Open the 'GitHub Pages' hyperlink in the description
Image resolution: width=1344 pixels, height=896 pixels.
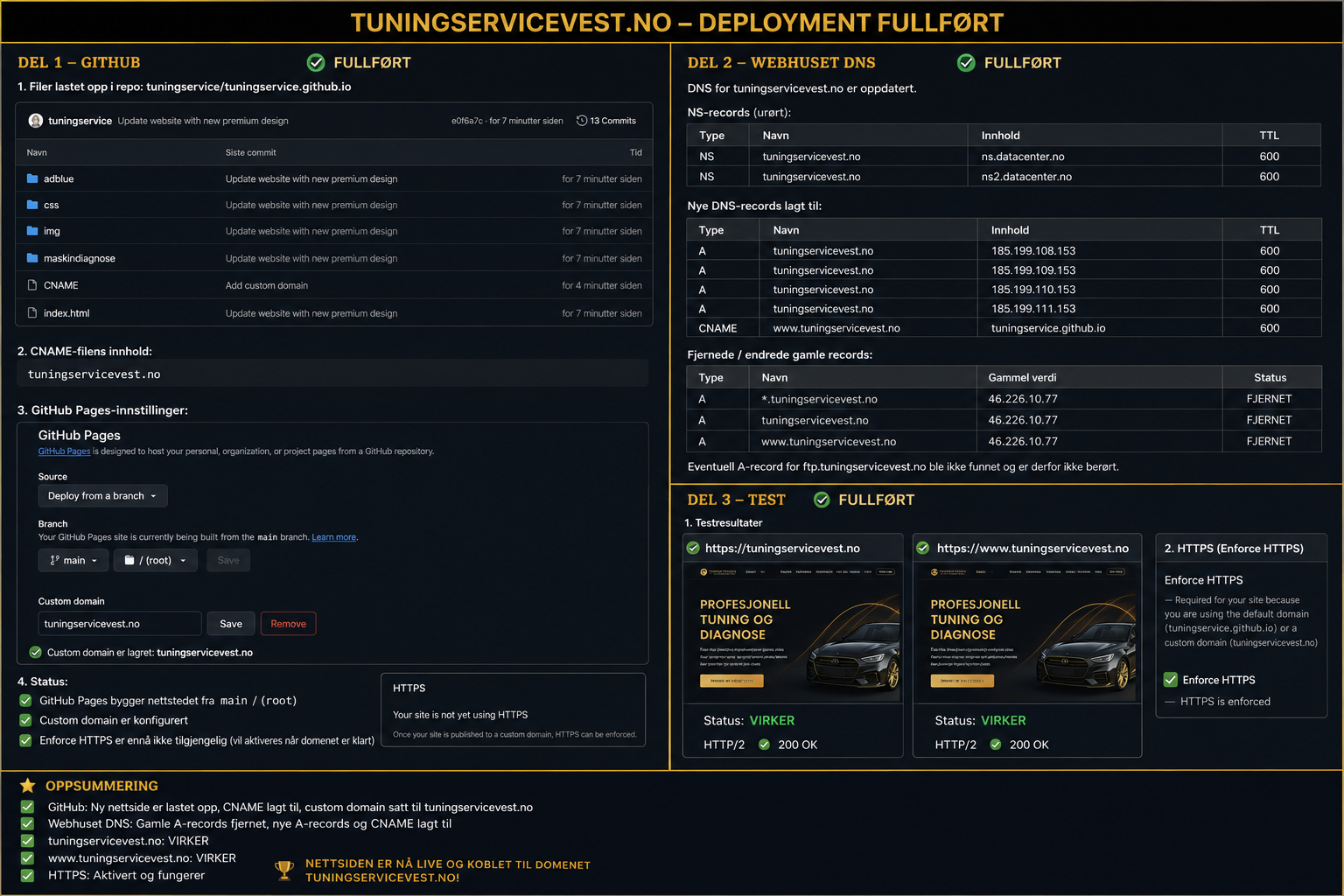pyautogui.click(x=64, y=451)
